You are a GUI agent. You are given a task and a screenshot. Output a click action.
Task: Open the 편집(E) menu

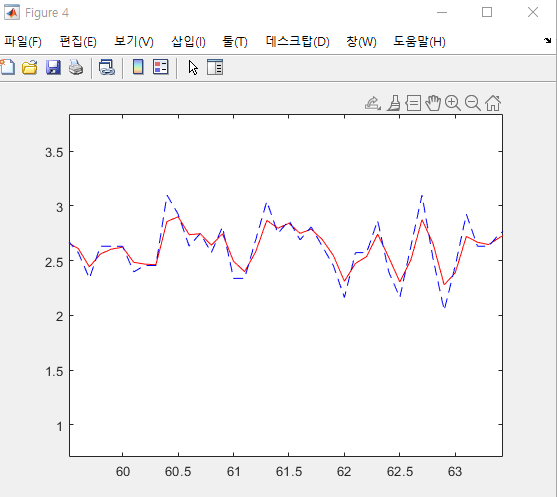point(78,42)
